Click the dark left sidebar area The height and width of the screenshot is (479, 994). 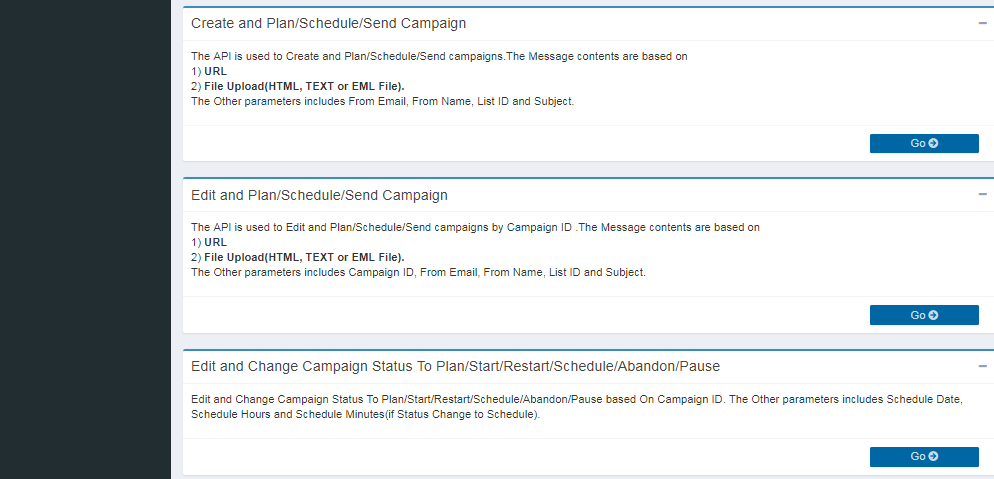85,240
